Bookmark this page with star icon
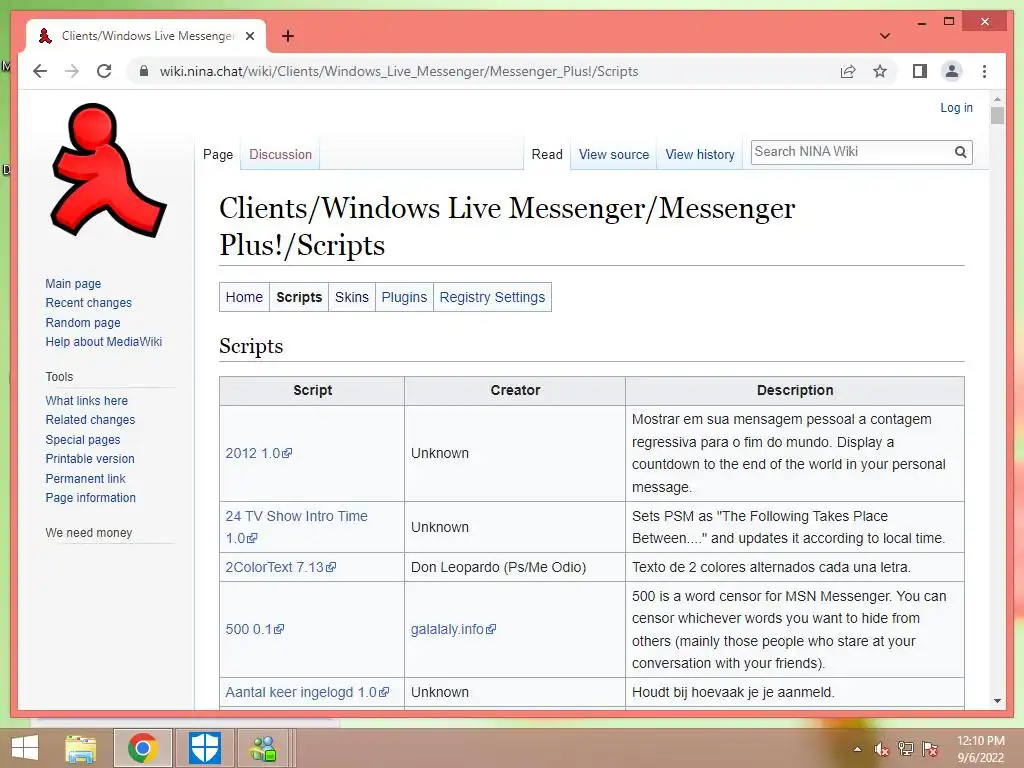Image resolution: width=1024 pixels, height=768 pixels. click(880, 71)
